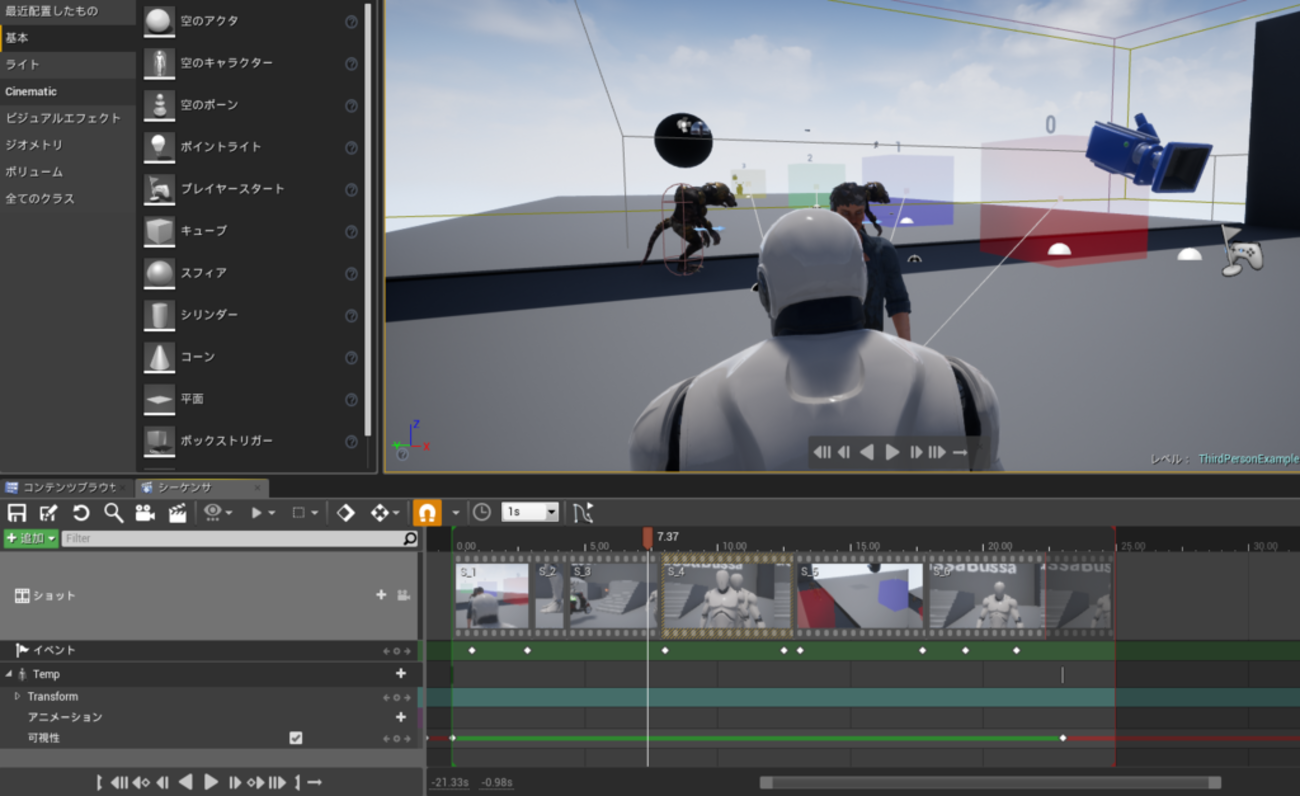Open the 1s snap interval dropdown
Screen dimensions: 1300x796
pos(530,512)
